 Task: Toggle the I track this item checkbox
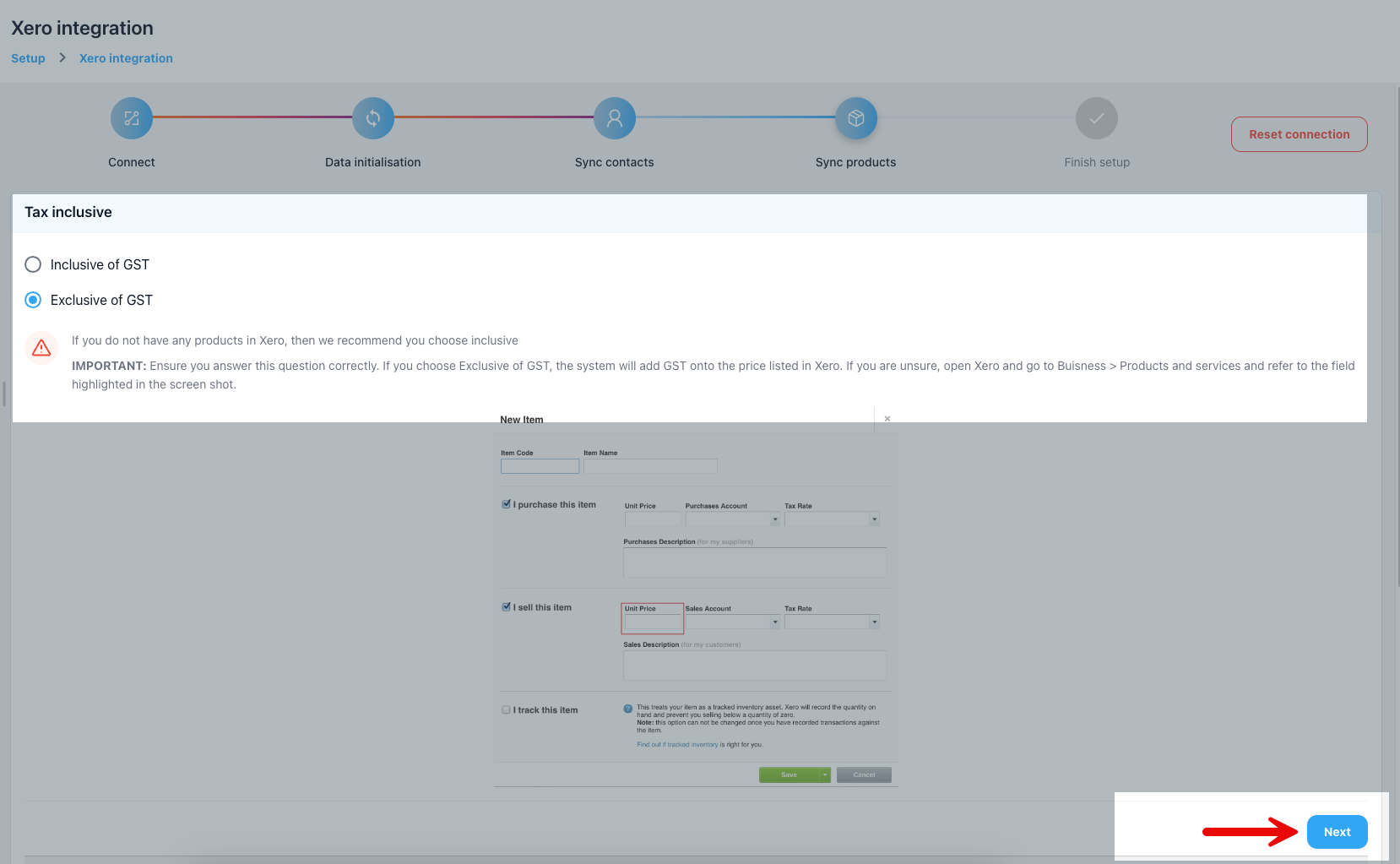(x=506, y=710)
